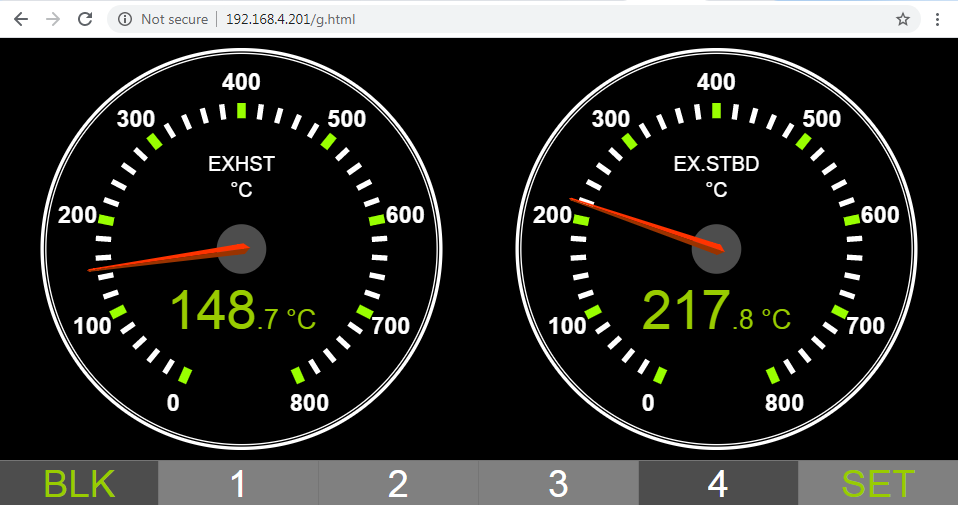Screen dimensions: 958x505
Task: Click the red needle of the EX.STBD gauge
Action: tap(648, 224)
